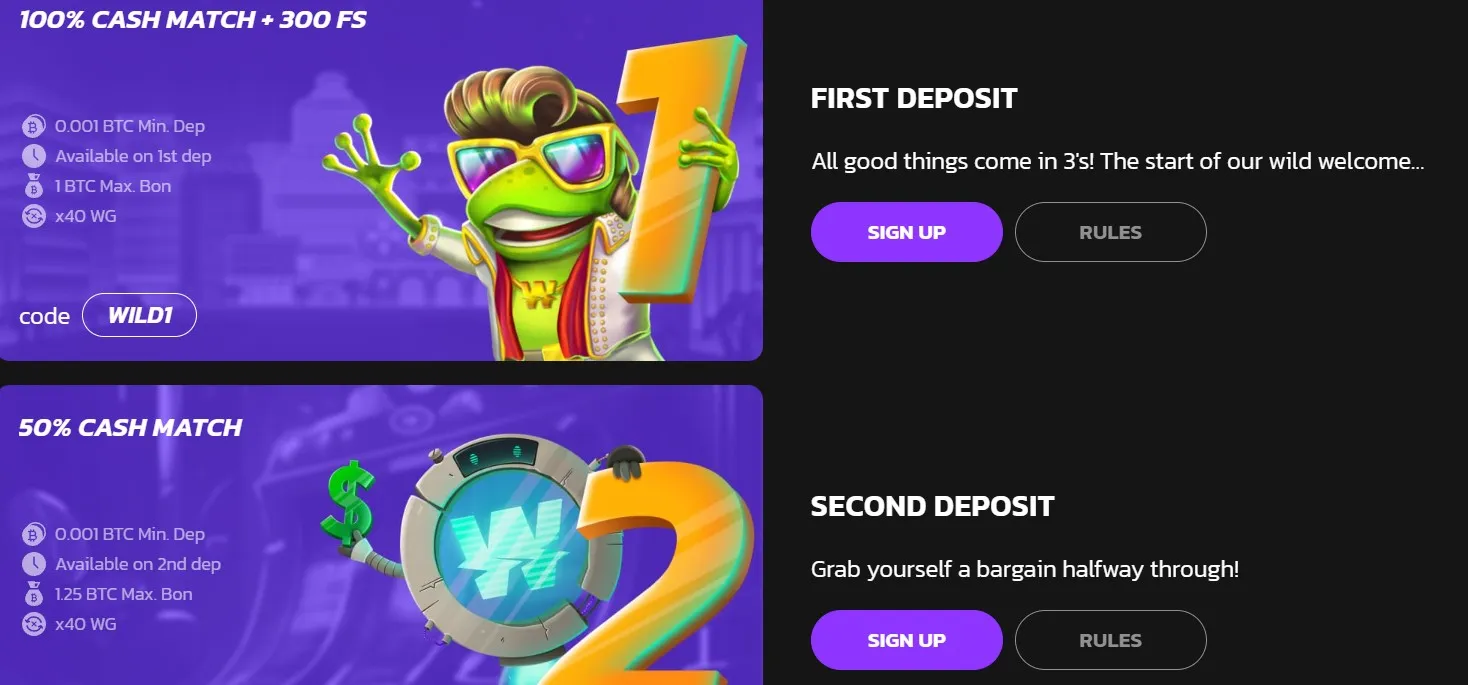Click the 50% CASH MATCH heading
The image size is (1468, 685).
pyautogui.click(x=130, y=427)
